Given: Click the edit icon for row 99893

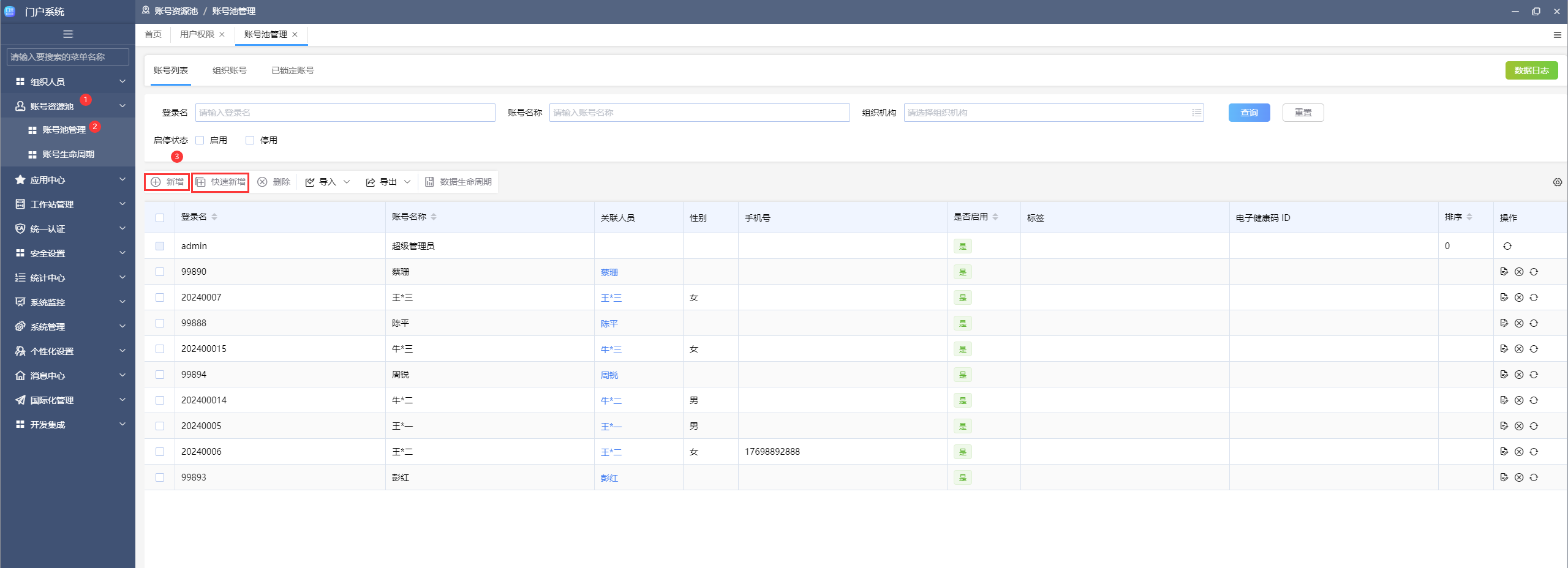Looking at the screenshot, I should (1504, 477).
